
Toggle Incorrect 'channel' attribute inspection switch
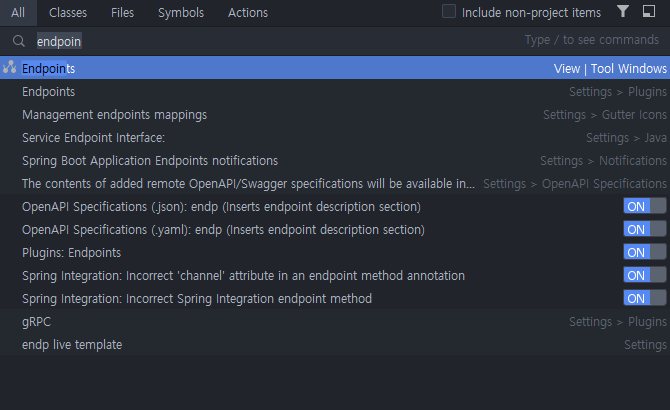644,275
